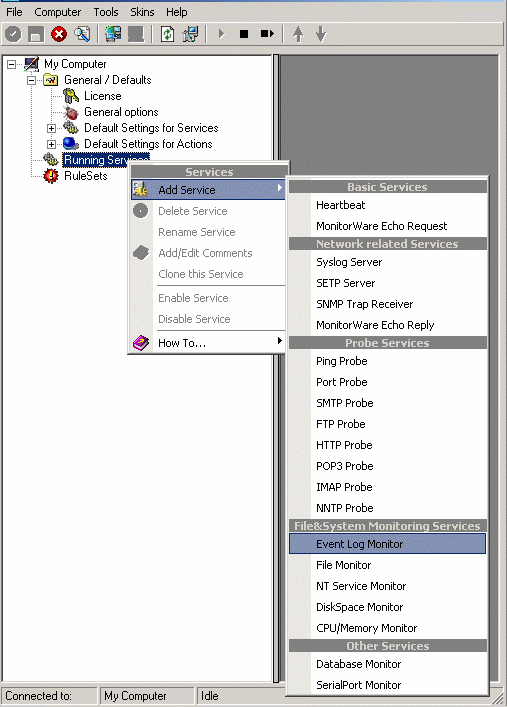Expand Default Settings for Services node
507x707 pixels.
coord(51,129)
